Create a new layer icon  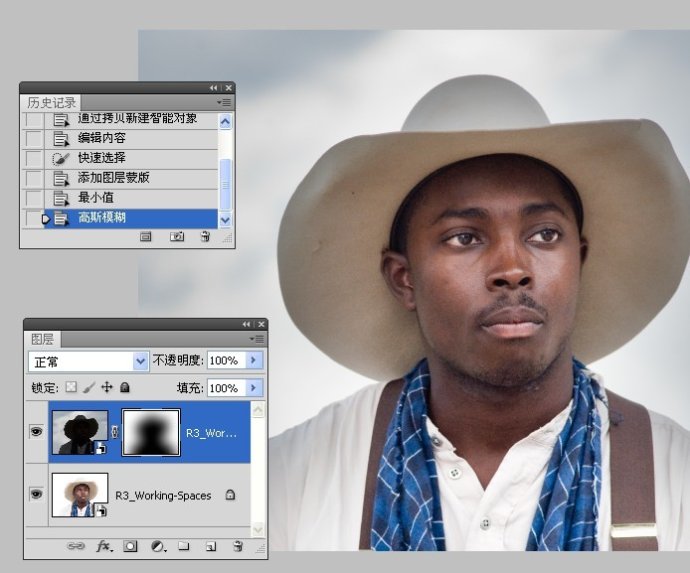[x=211, y=547]
